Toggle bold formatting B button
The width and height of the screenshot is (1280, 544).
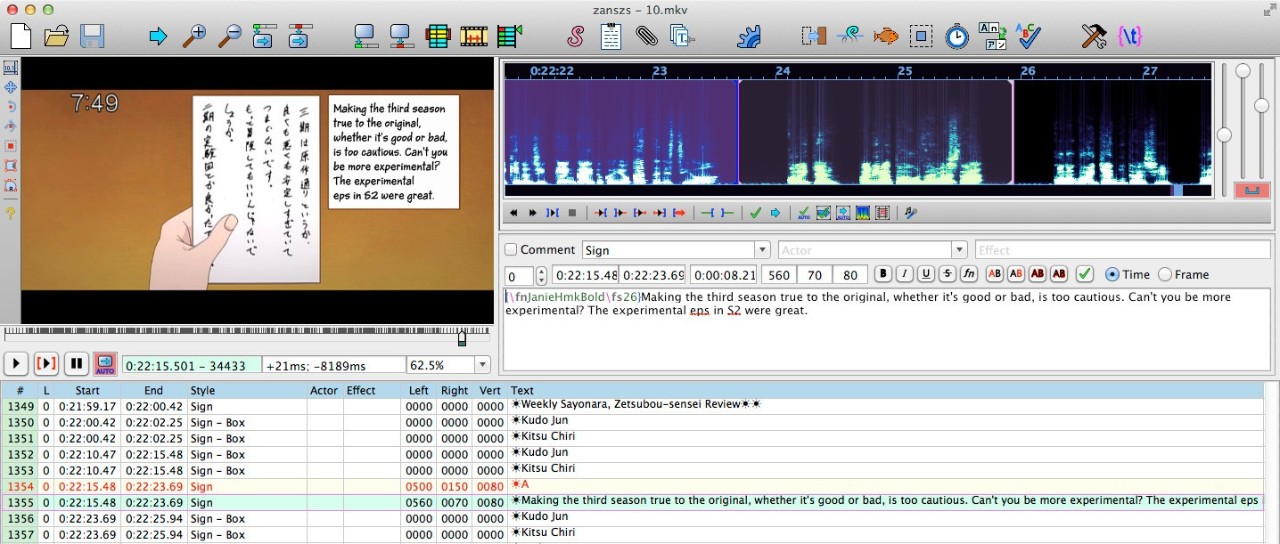pos(883,274)
